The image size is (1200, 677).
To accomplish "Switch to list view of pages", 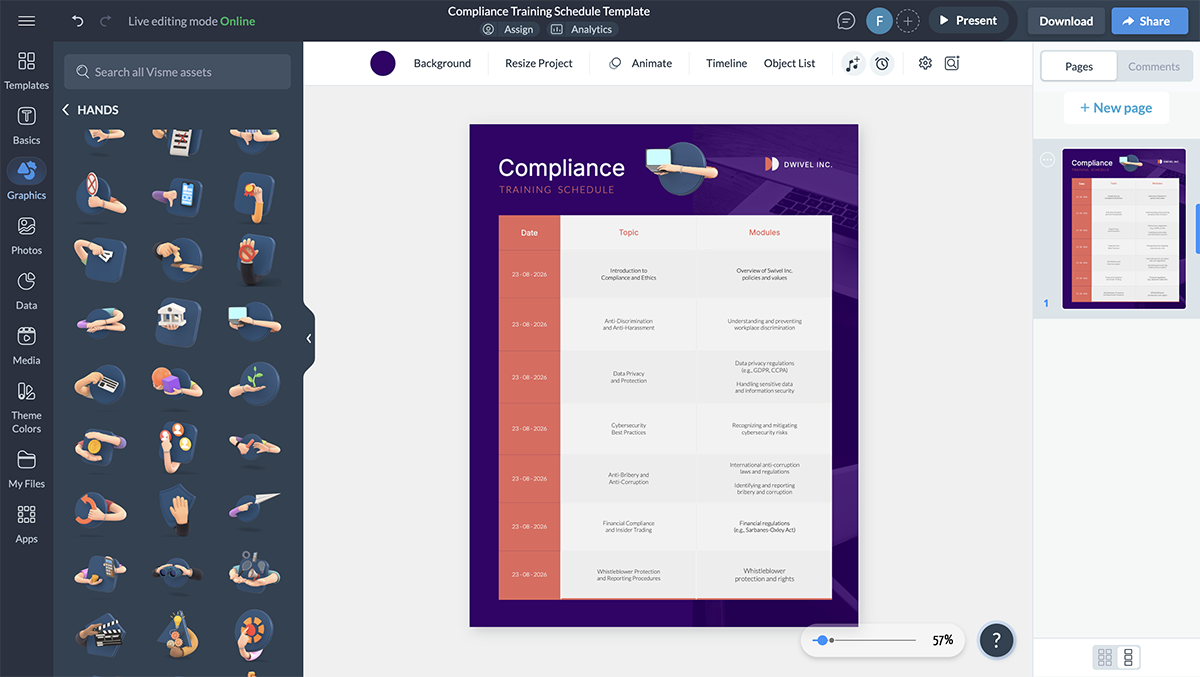I will click(x=1128, y=657).
